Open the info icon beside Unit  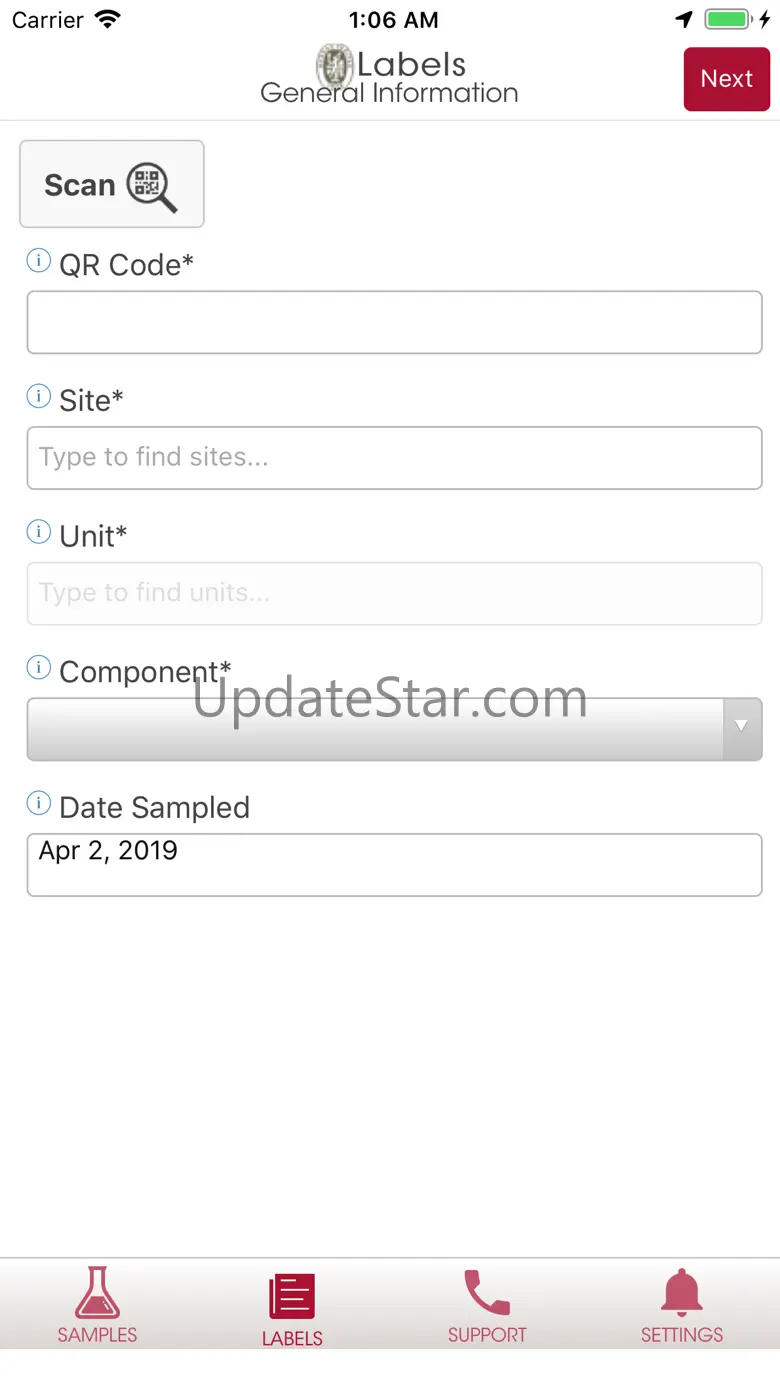click(x=38, y=533)
